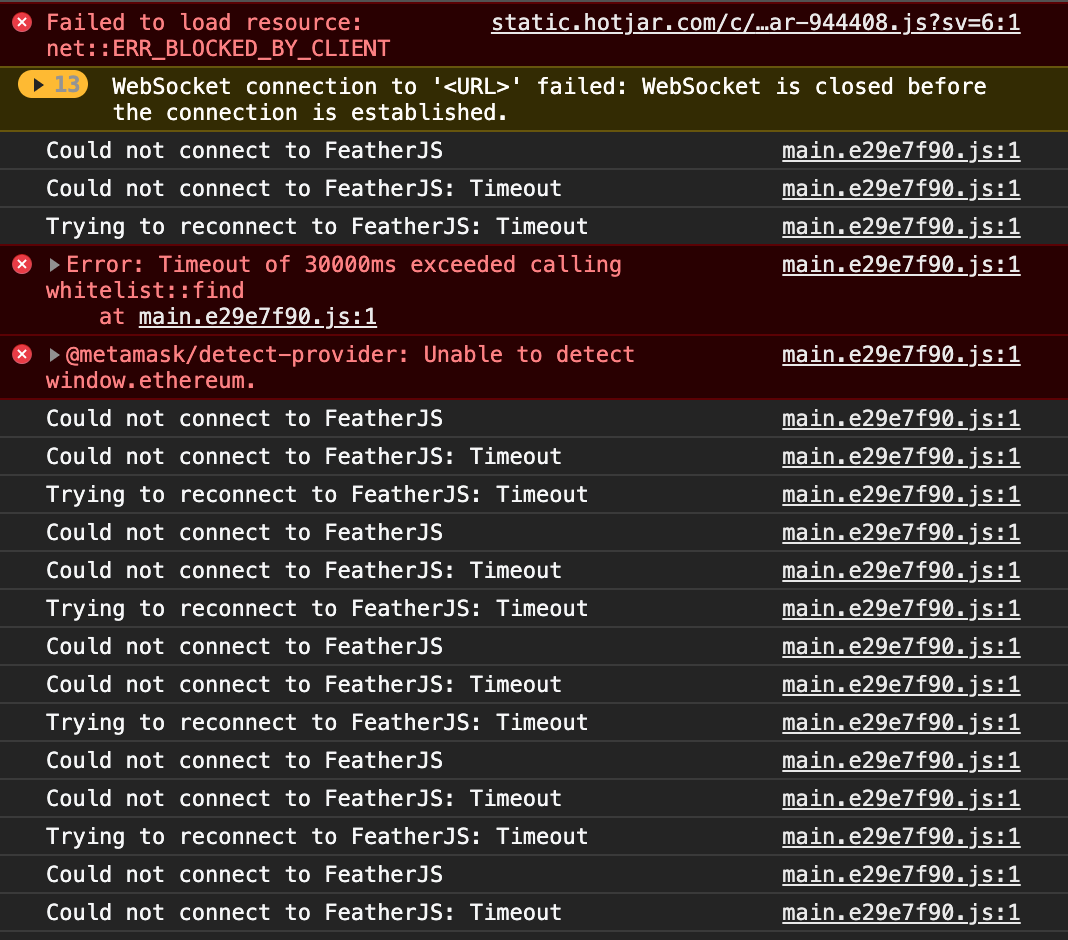Image resolution: width=1068 pixels, height=940 pixels.
Task: Open the stack trace link after 'at'
Action: coord(257,317)
